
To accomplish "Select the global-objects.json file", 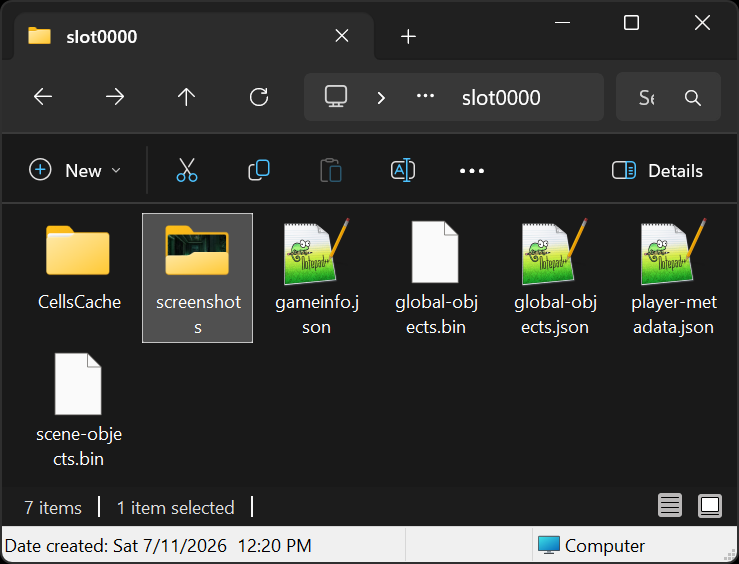I will tap(555, 278).
